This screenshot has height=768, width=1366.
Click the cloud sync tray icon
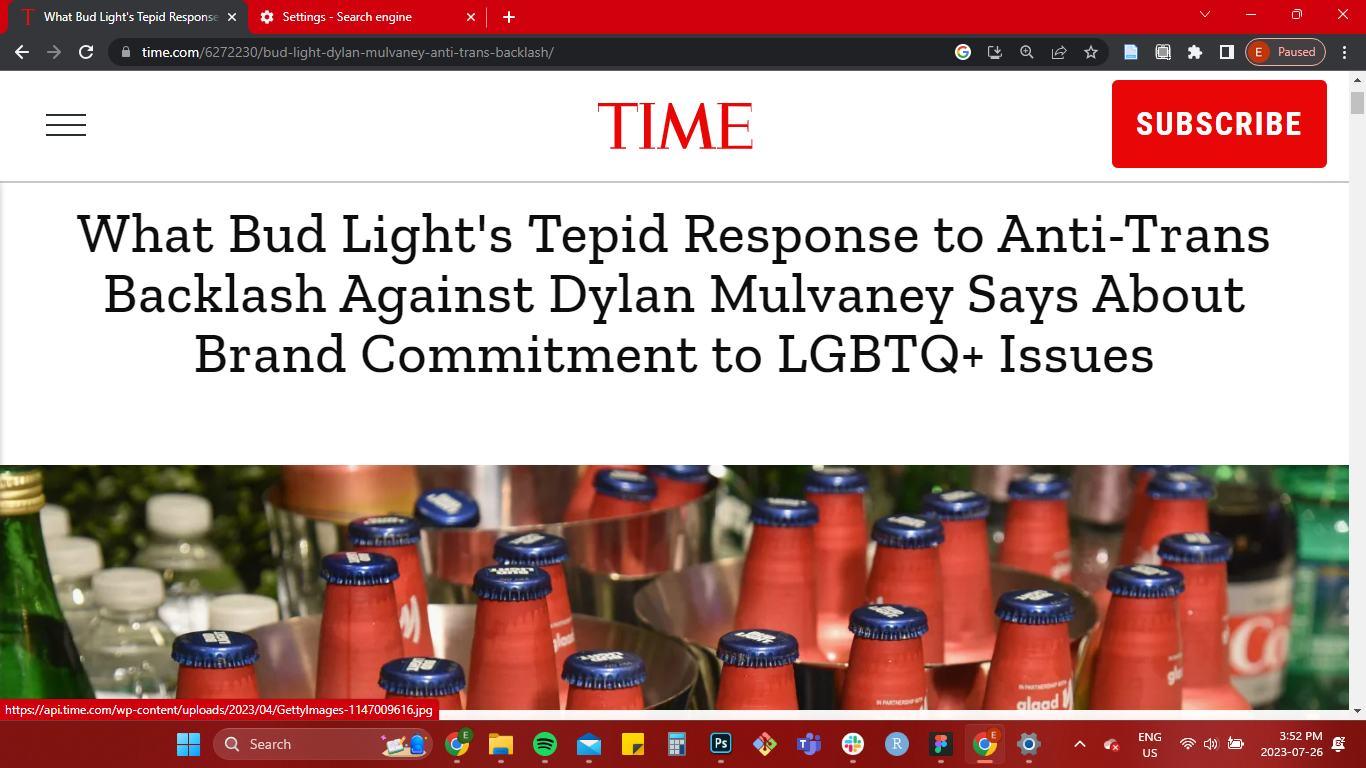pos(1111,744)
